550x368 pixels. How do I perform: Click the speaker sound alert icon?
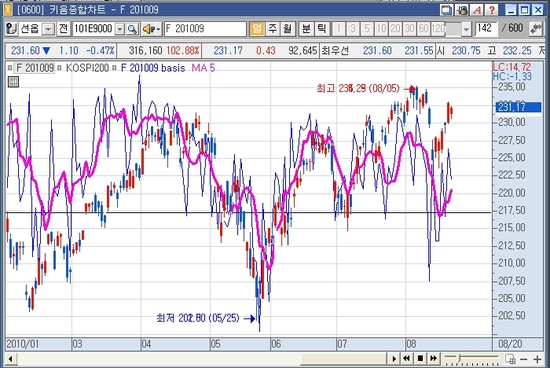(x=151, y=29)
